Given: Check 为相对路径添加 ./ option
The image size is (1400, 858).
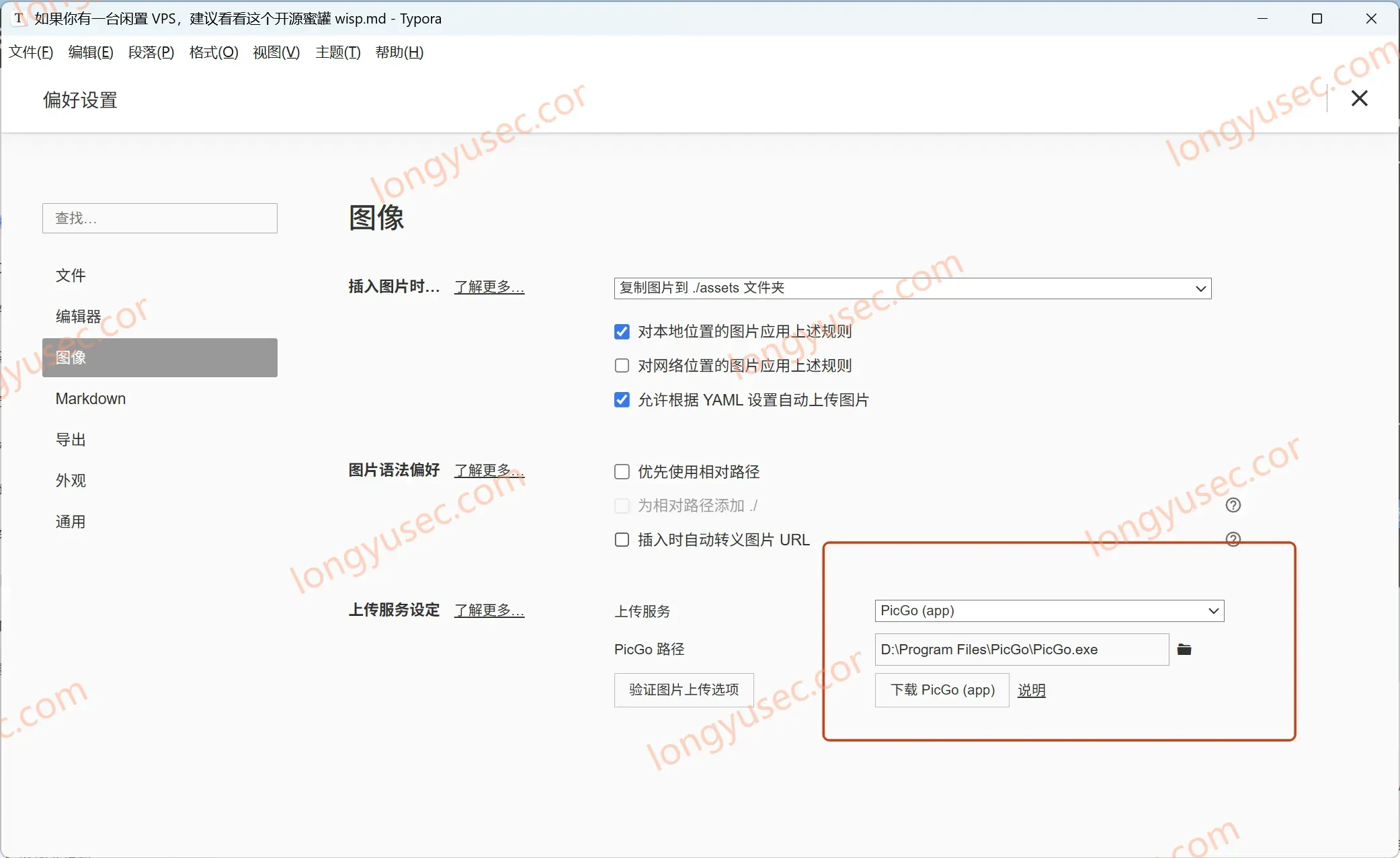Looking at the screenshot, I should pyautogui.click(x=622, y=506).
